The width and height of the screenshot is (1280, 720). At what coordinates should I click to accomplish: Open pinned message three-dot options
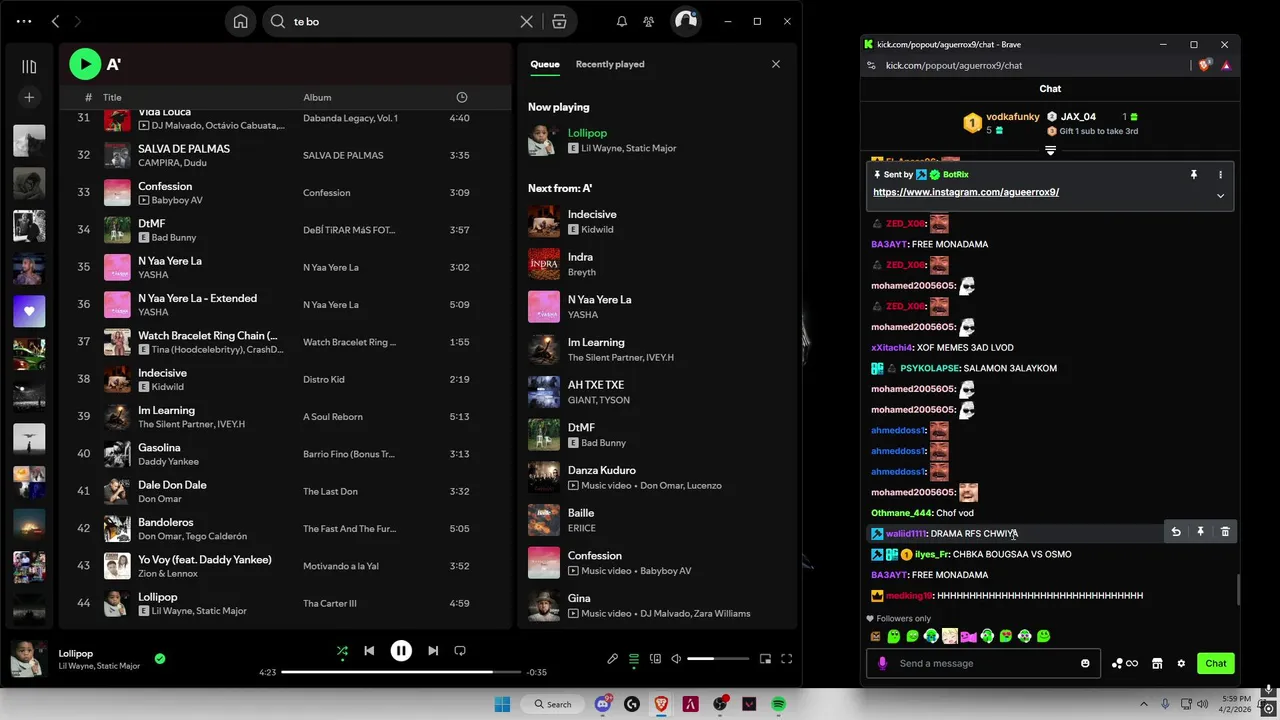[1220, 175]
